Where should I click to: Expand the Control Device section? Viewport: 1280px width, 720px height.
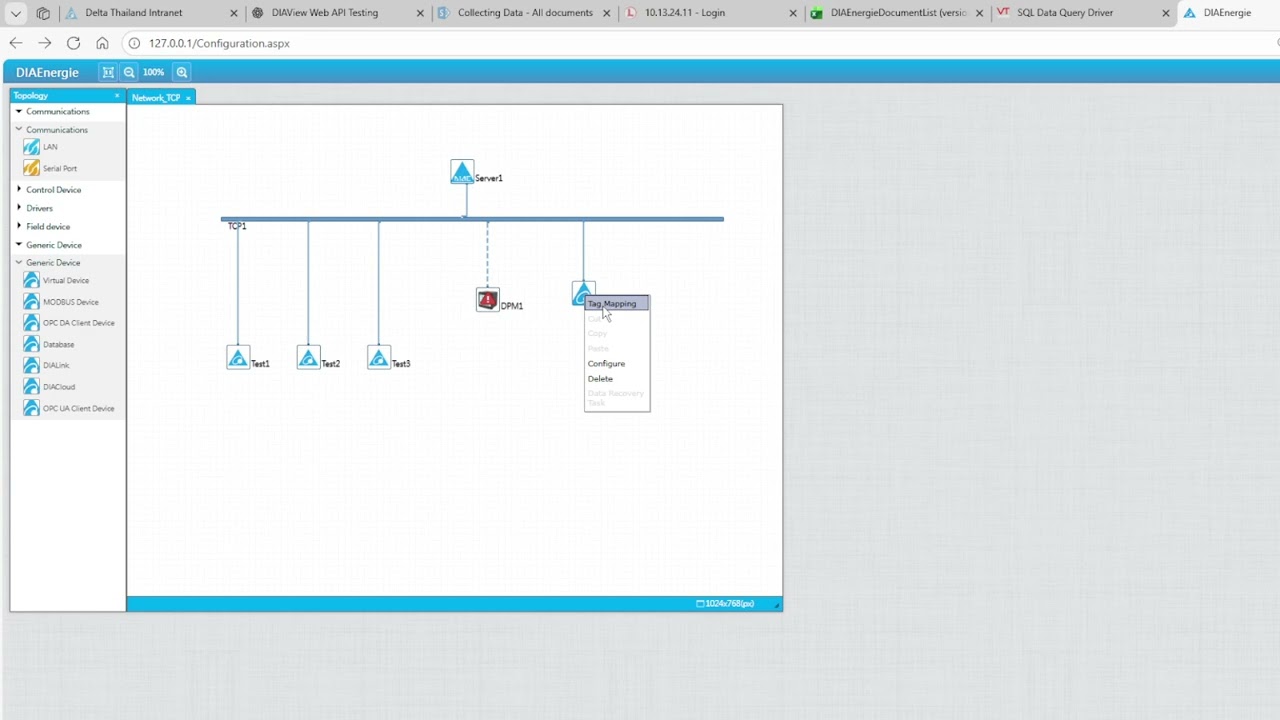click(19, 189)
